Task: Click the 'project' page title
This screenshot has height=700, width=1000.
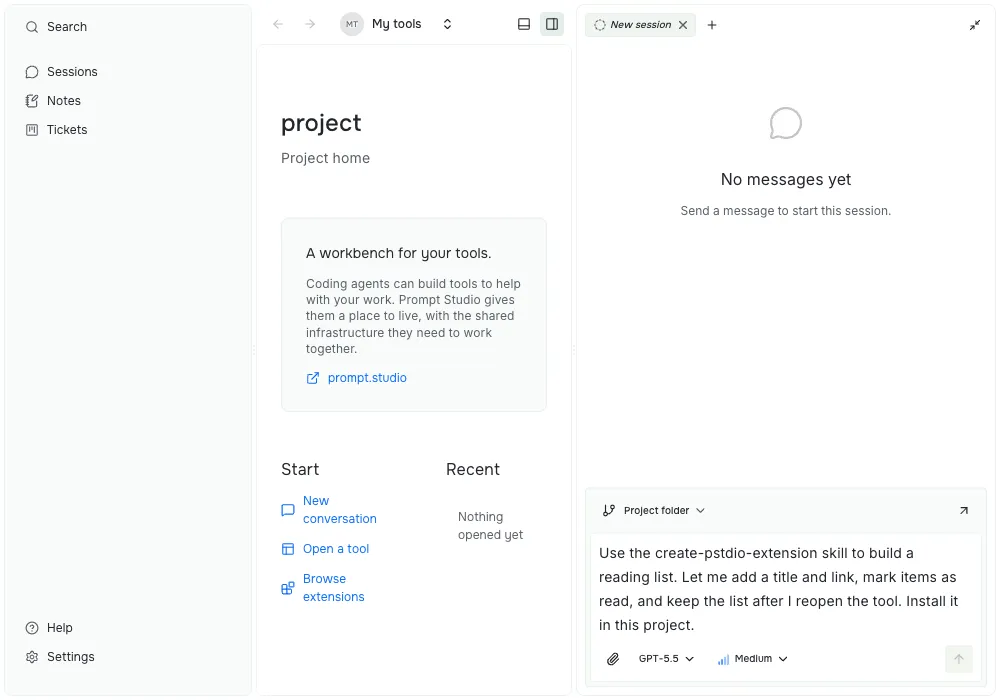Action: pyautogui.click(x=321, y=124)
